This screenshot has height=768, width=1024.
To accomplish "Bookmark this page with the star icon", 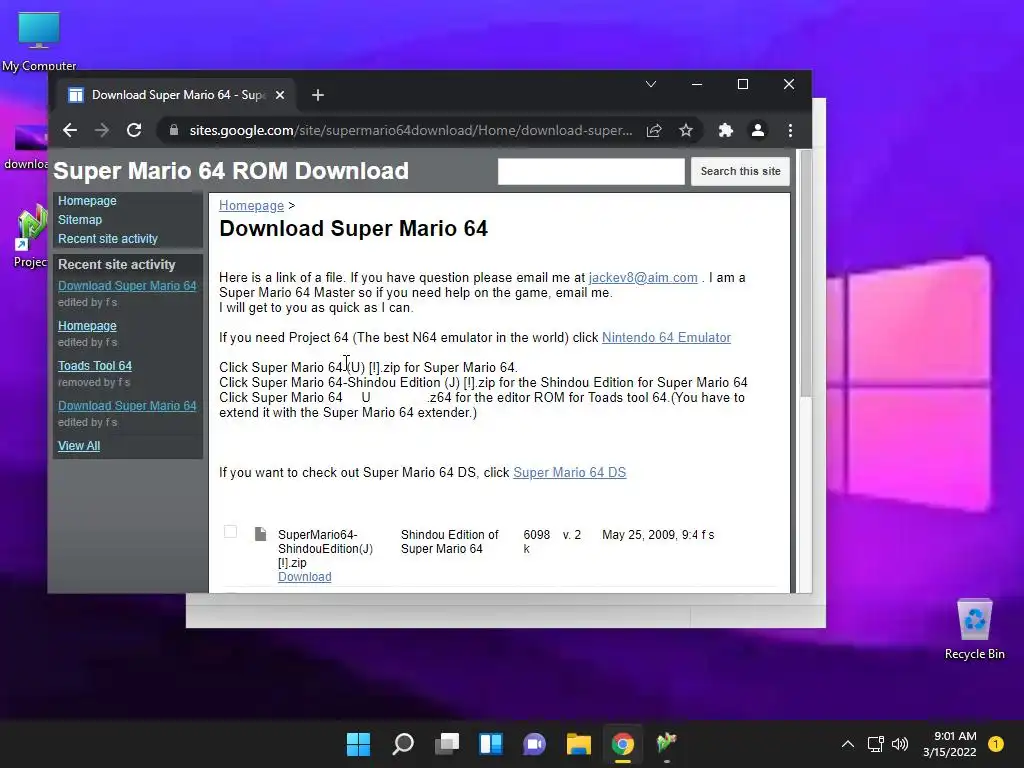I will (686, 130).
